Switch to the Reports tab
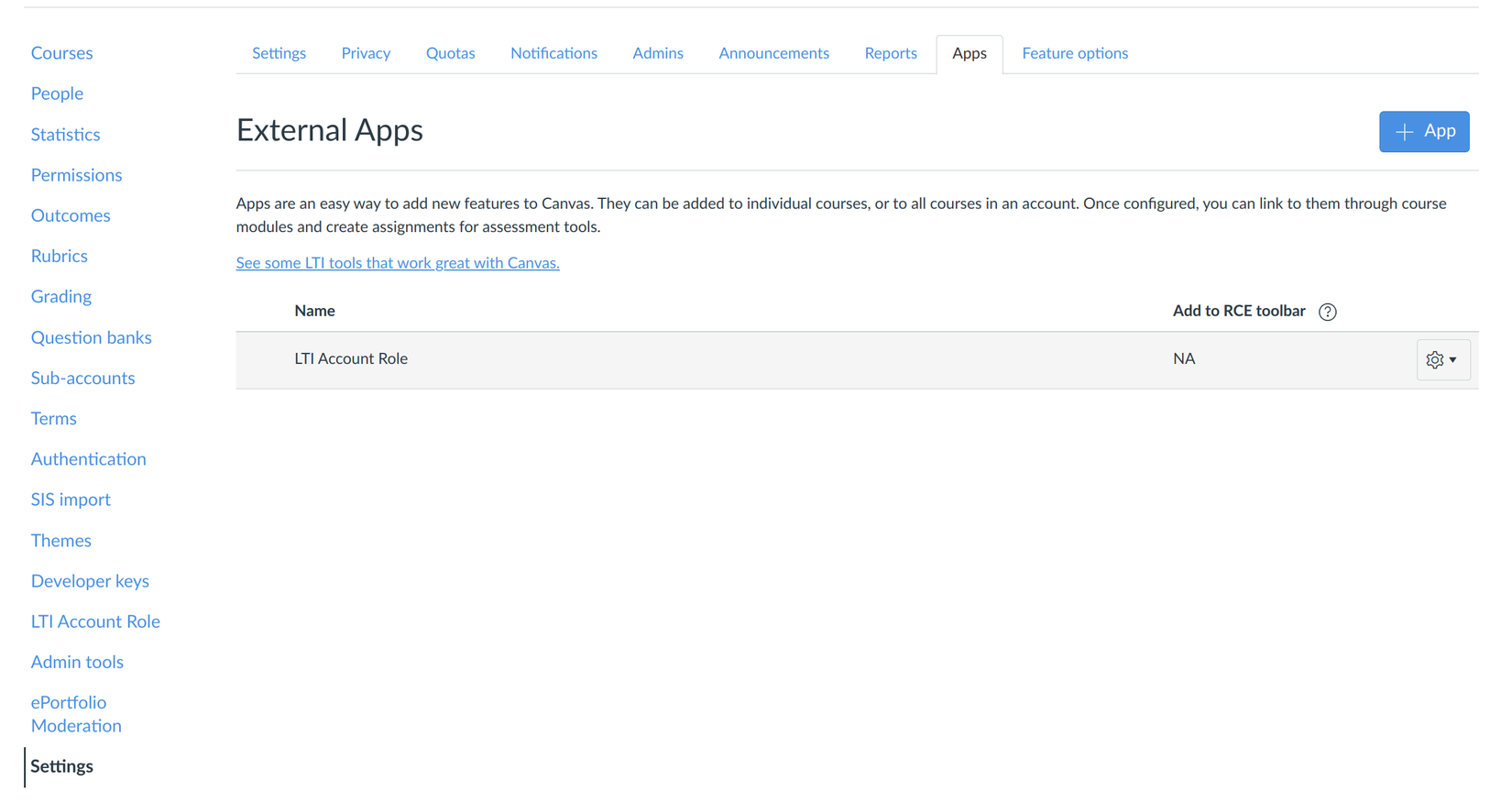The width and height of the screenshot is (1512, 802). (891, 53)
